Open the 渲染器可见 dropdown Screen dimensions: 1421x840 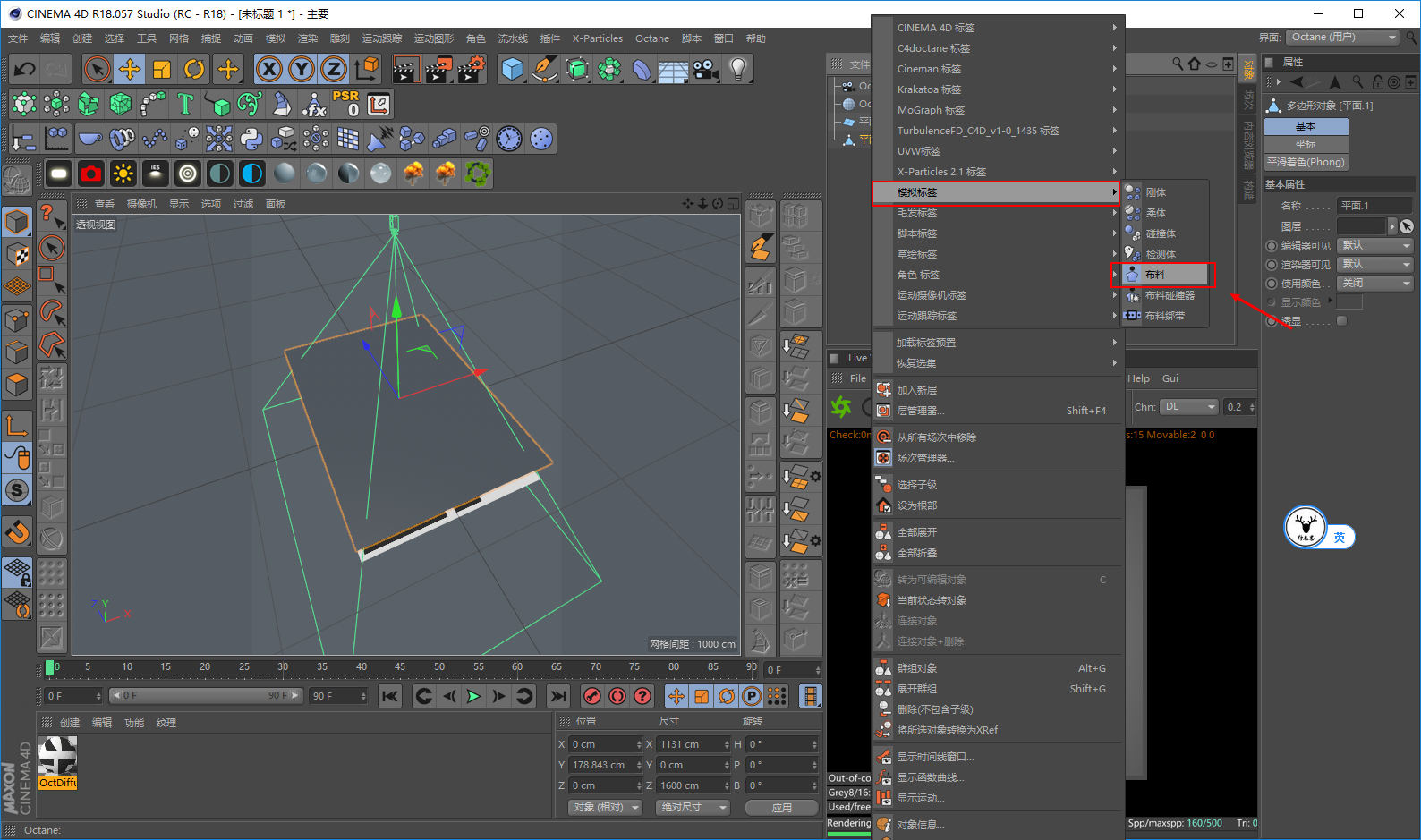pyautogui.click(x=1374, y=265)
